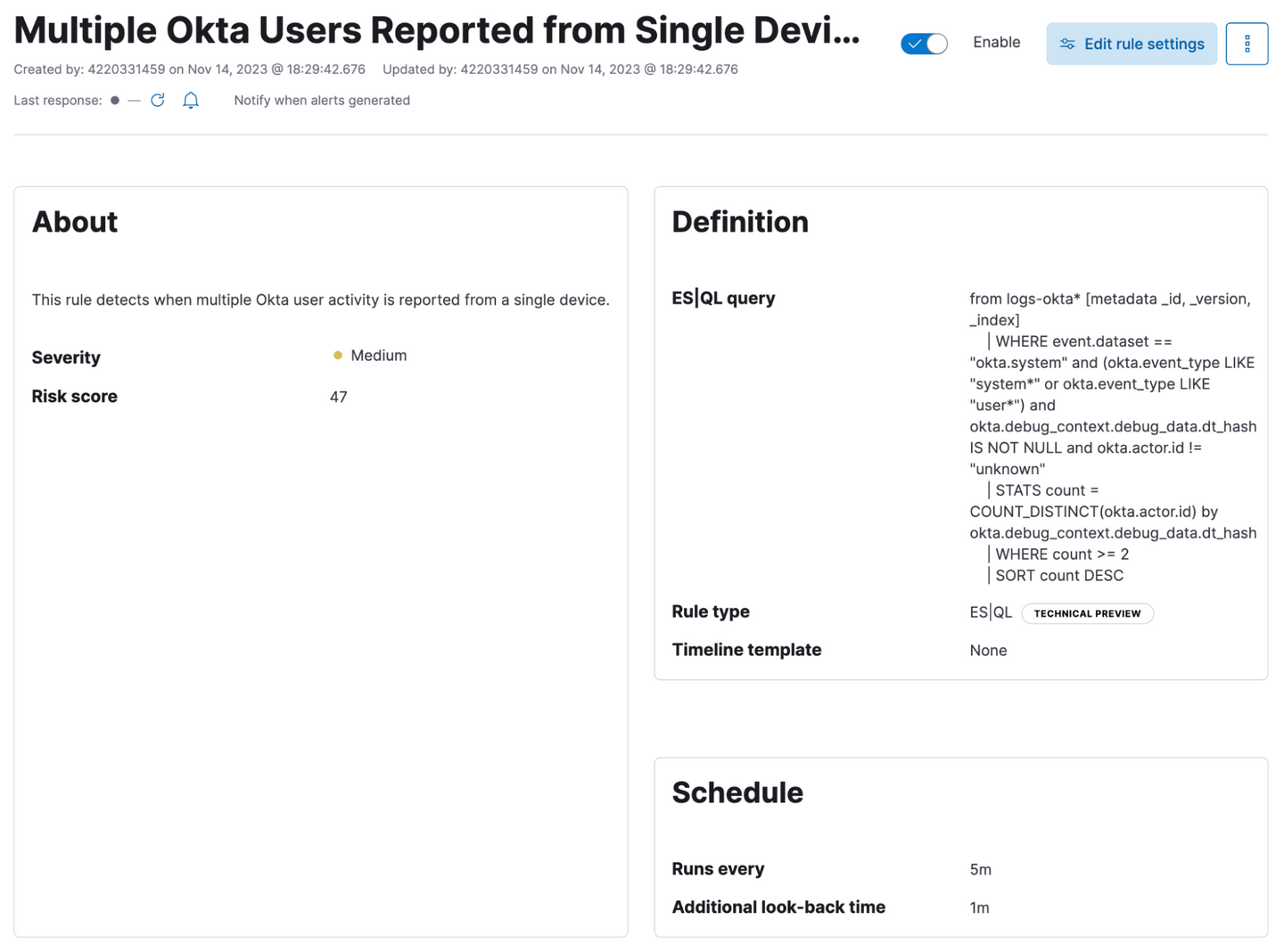Click the Timeline template 'None' value
The height and width of the screenshot is (952, 1284).
click(x=988, y=651)
